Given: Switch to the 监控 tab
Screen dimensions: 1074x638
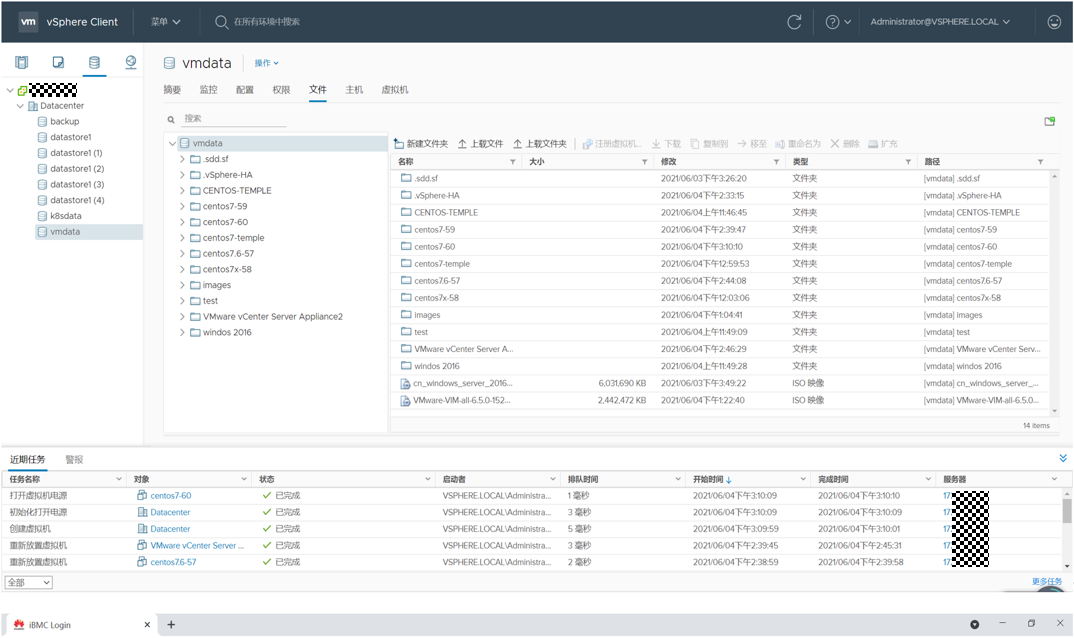Looking at the screenshot, I should tap(208, 90).
